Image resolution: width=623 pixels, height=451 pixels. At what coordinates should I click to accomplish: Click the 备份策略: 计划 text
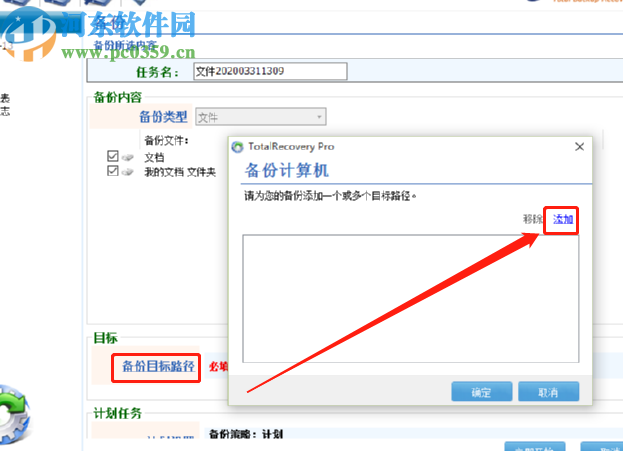[x=246, y=434]
